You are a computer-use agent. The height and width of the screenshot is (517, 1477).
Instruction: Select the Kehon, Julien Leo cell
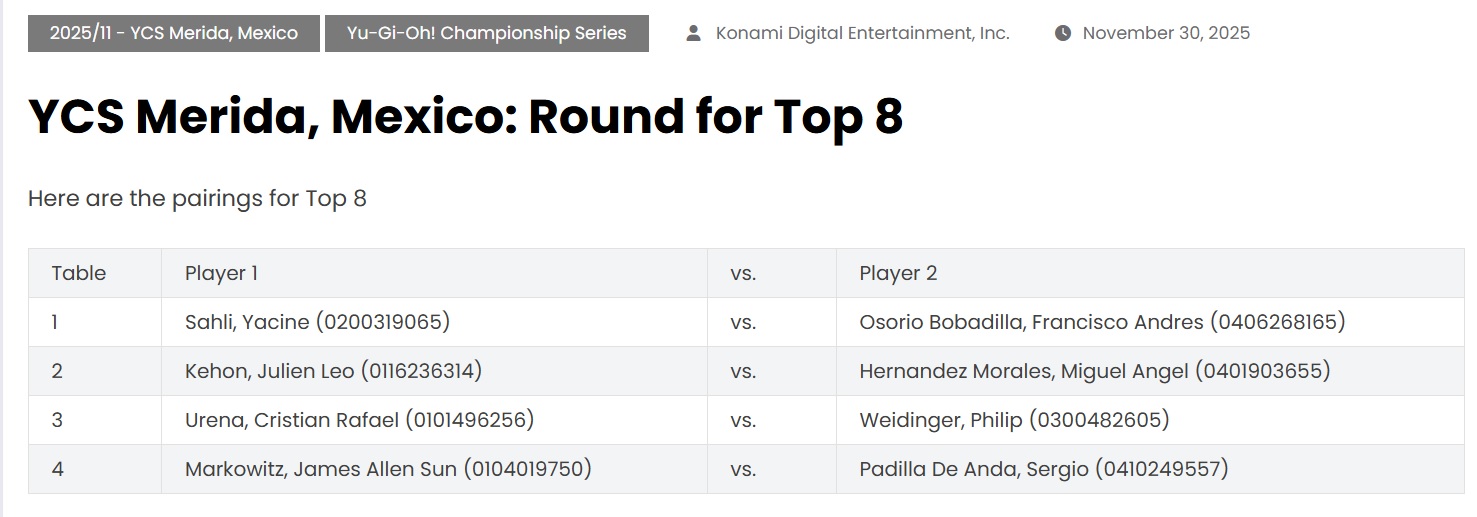tap(434, 371)
